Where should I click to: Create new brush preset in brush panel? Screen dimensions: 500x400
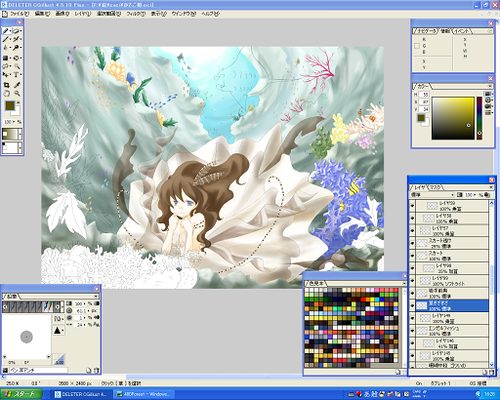[89, 370]
